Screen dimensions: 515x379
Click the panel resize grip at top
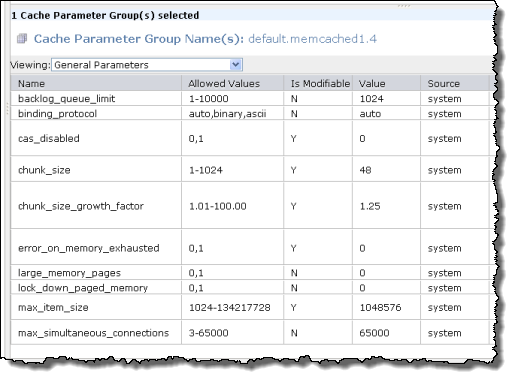coord(404,6)
